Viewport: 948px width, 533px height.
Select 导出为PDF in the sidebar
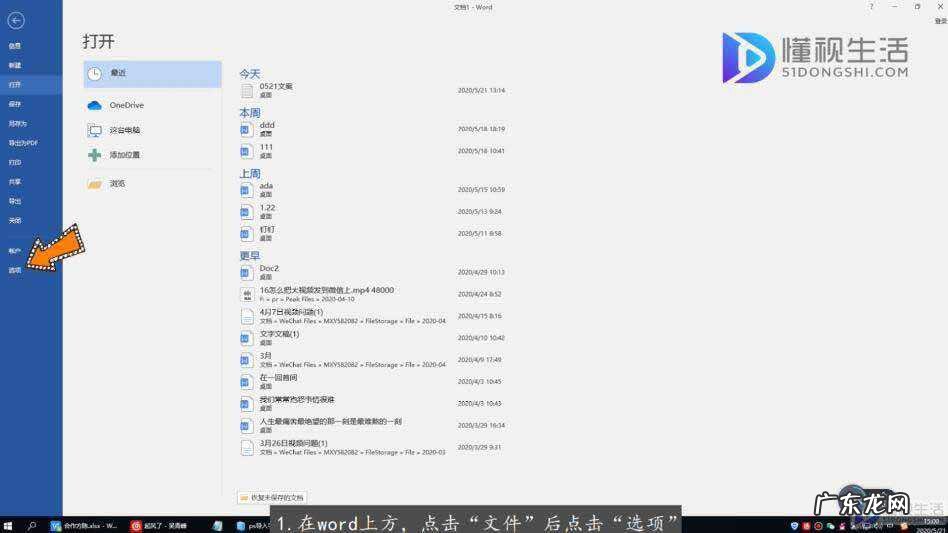(23, 143)
